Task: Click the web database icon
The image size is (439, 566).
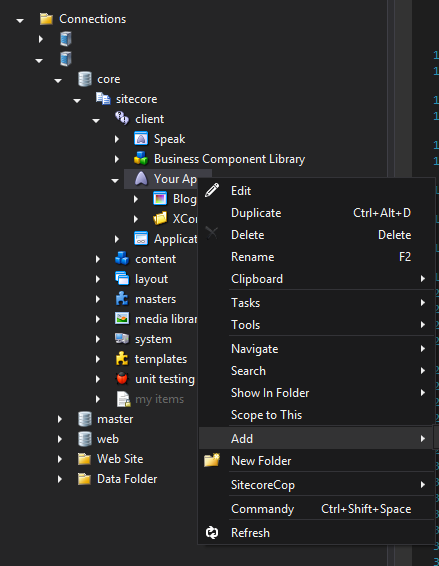Action: pos(85,439)
